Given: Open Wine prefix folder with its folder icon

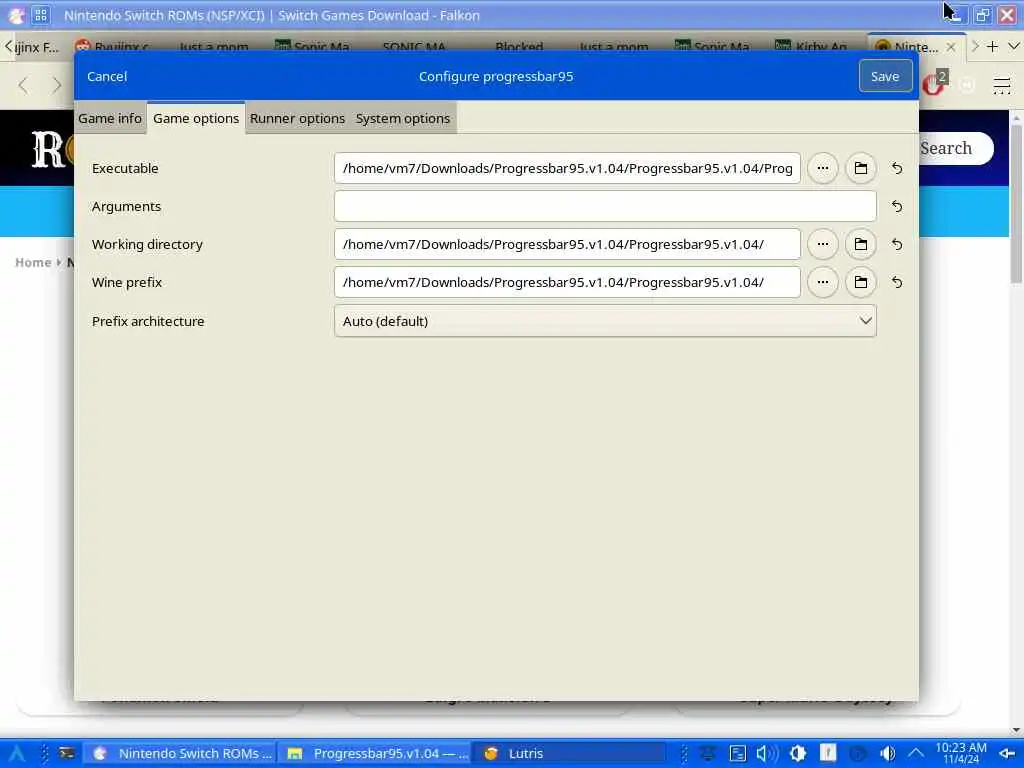Looking at the screenshot, I should (x=860, y=282).
